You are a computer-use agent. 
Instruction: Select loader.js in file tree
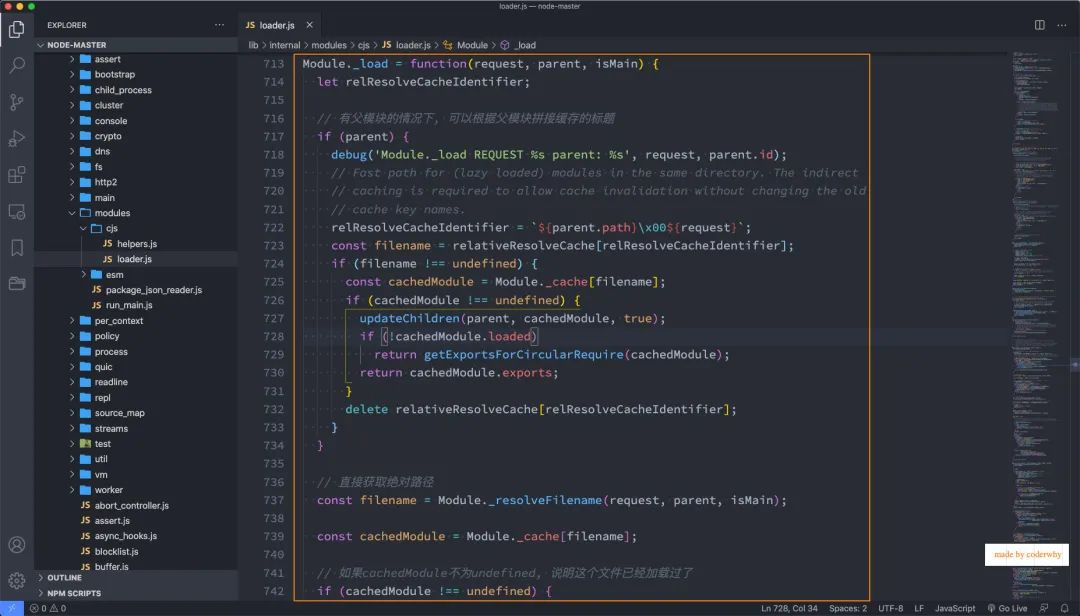coord(136,259)
